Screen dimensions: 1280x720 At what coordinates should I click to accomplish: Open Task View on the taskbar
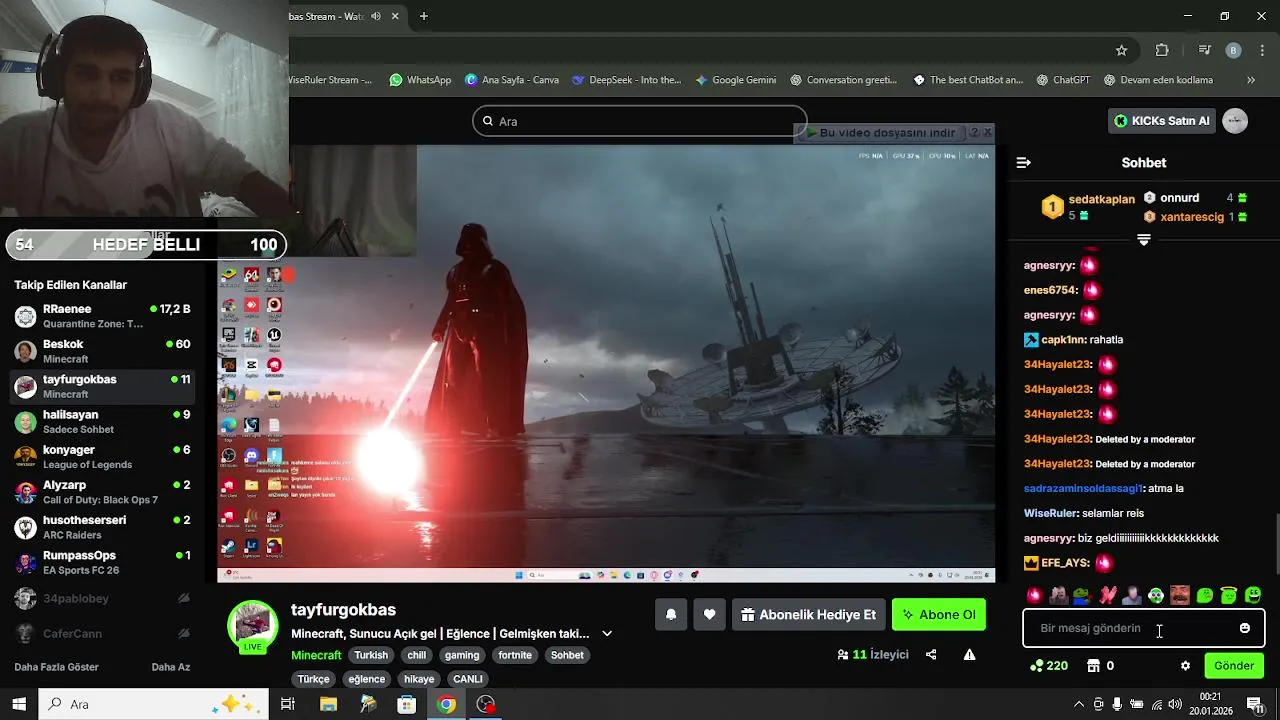point(288,704)
